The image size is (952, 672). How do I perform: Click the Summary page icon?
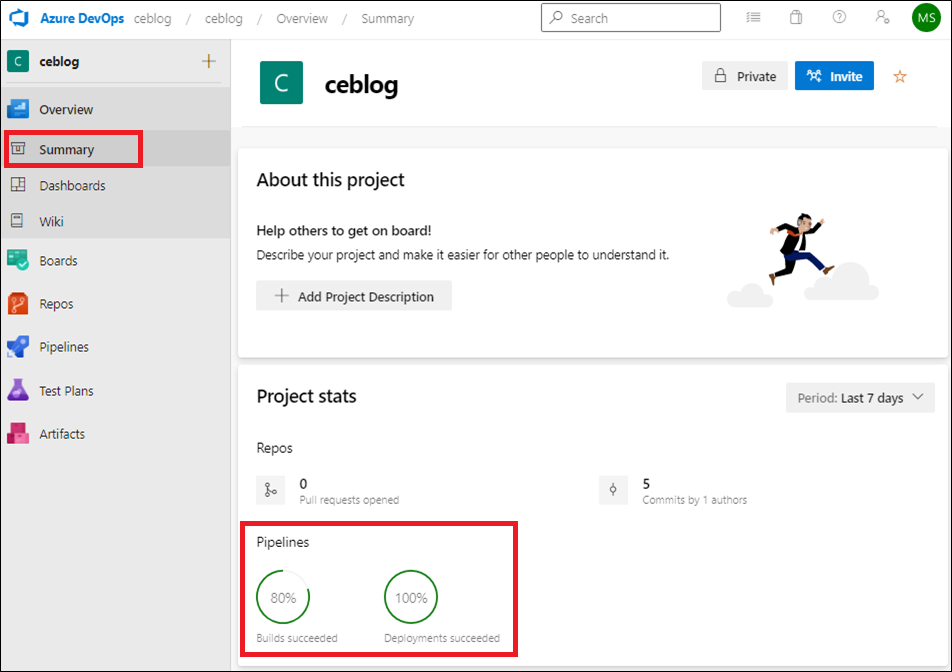pyautogui.click(x=18, y=149)
